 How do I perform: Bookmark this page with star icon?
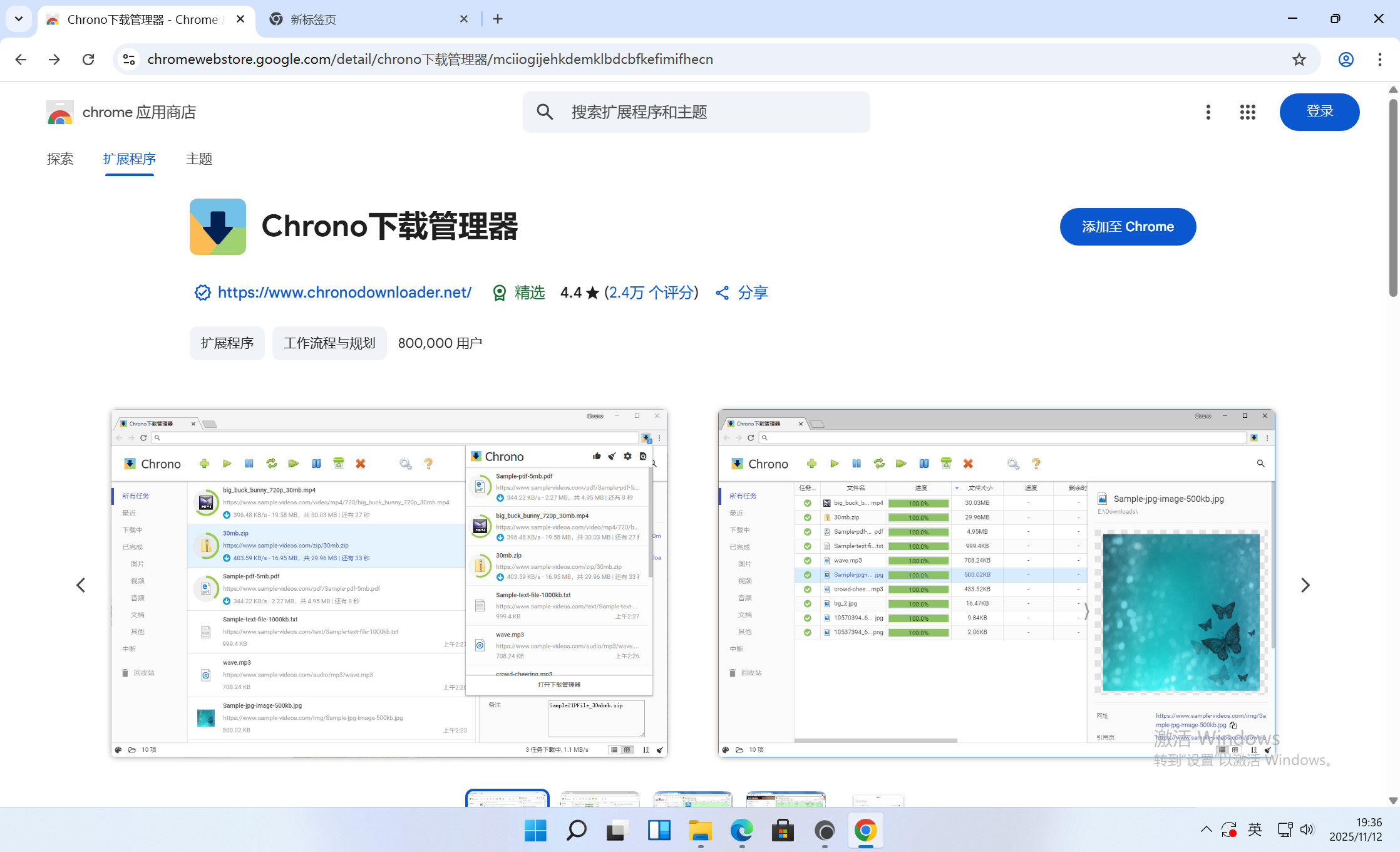pyautogui.click(x=1299, y=60)
